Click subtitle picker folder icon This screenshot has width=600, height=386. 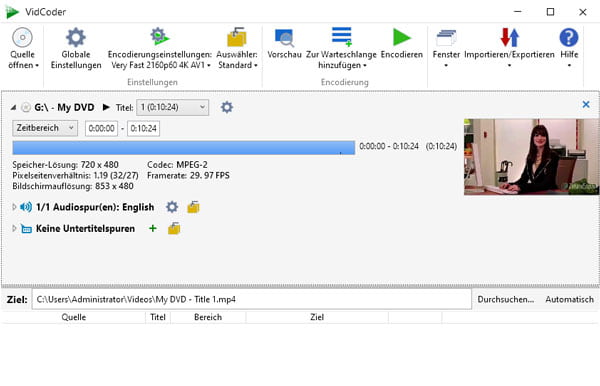[174, 228]
